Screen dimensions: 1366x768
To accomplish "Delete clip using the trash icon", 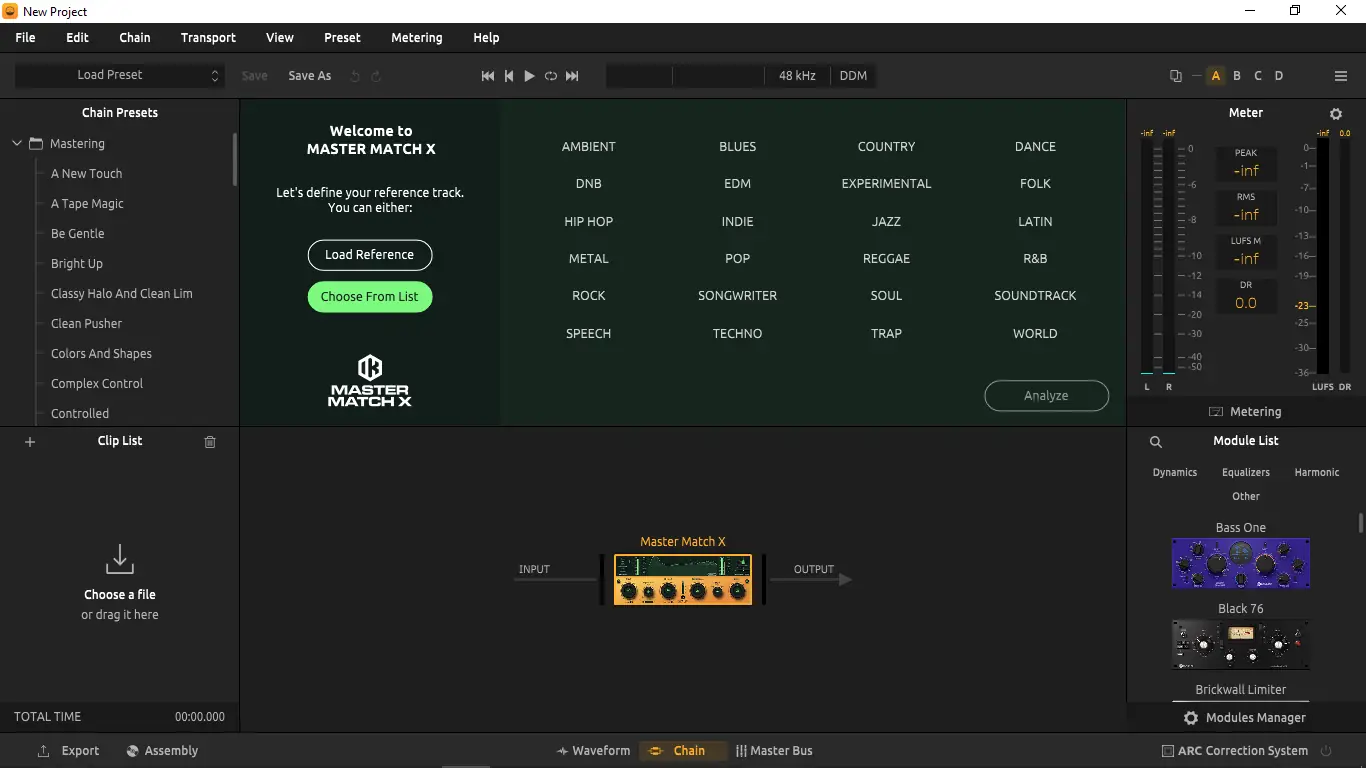I will click(x=210, y=442).
